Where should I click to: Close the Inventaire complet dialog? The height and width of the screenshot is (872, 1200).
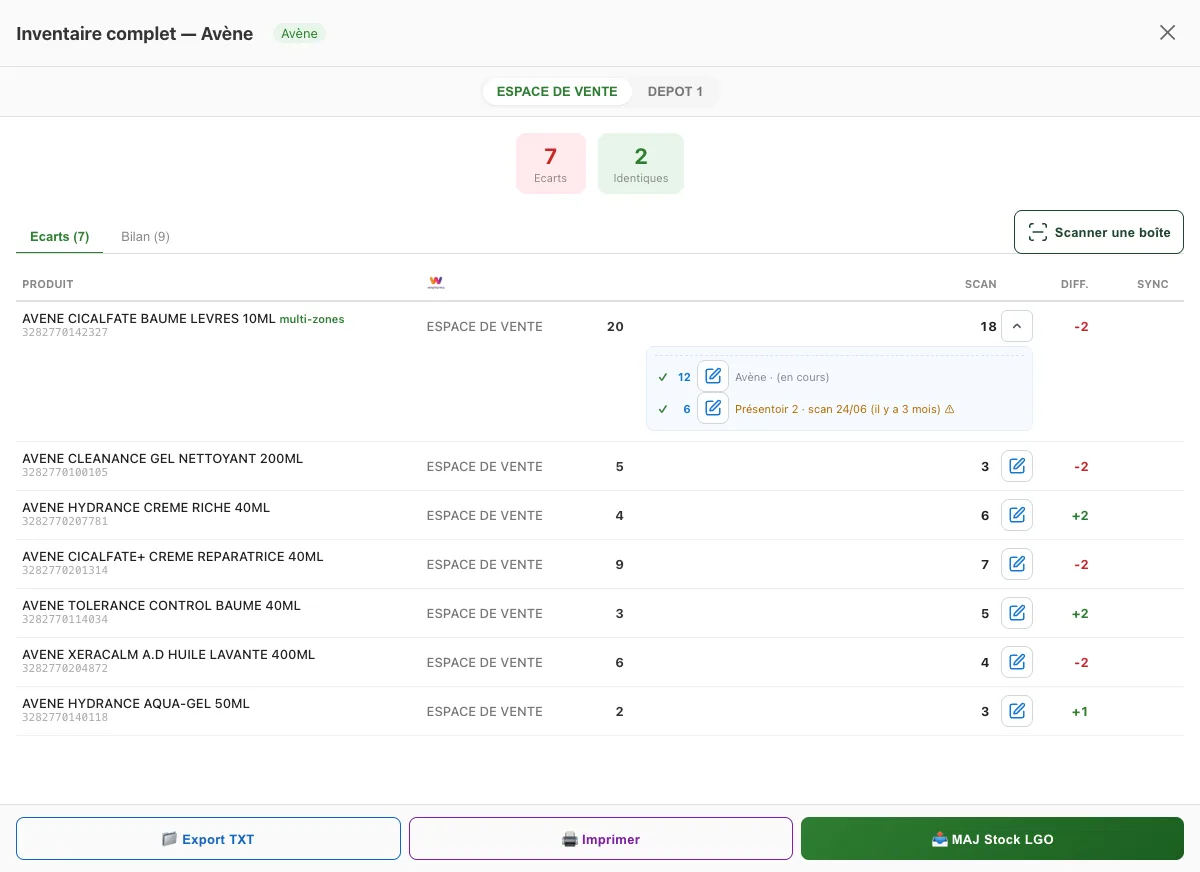tap(1167, 33)
